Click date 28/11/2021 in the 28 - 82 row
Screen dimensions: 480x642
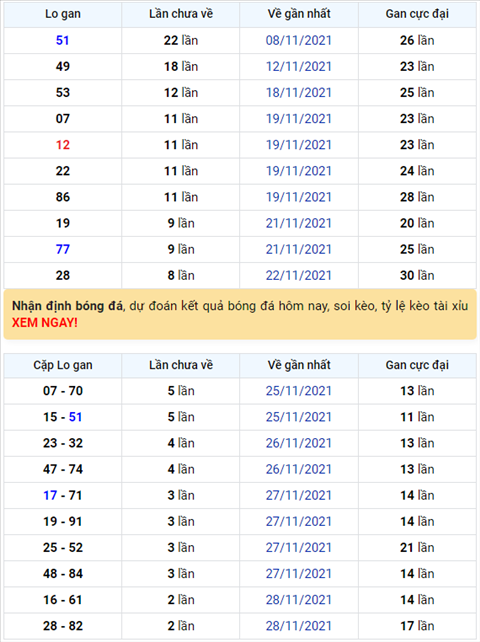tap(299, 626)
